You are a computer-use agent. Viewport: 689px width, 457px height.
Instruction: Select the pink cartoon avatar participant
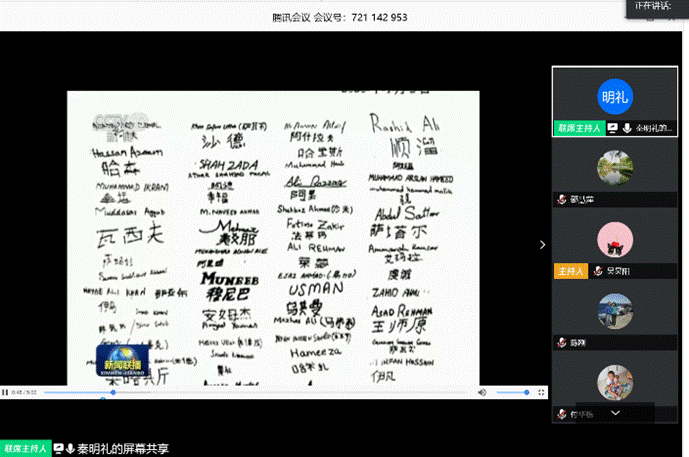click(x=615, y=239)
